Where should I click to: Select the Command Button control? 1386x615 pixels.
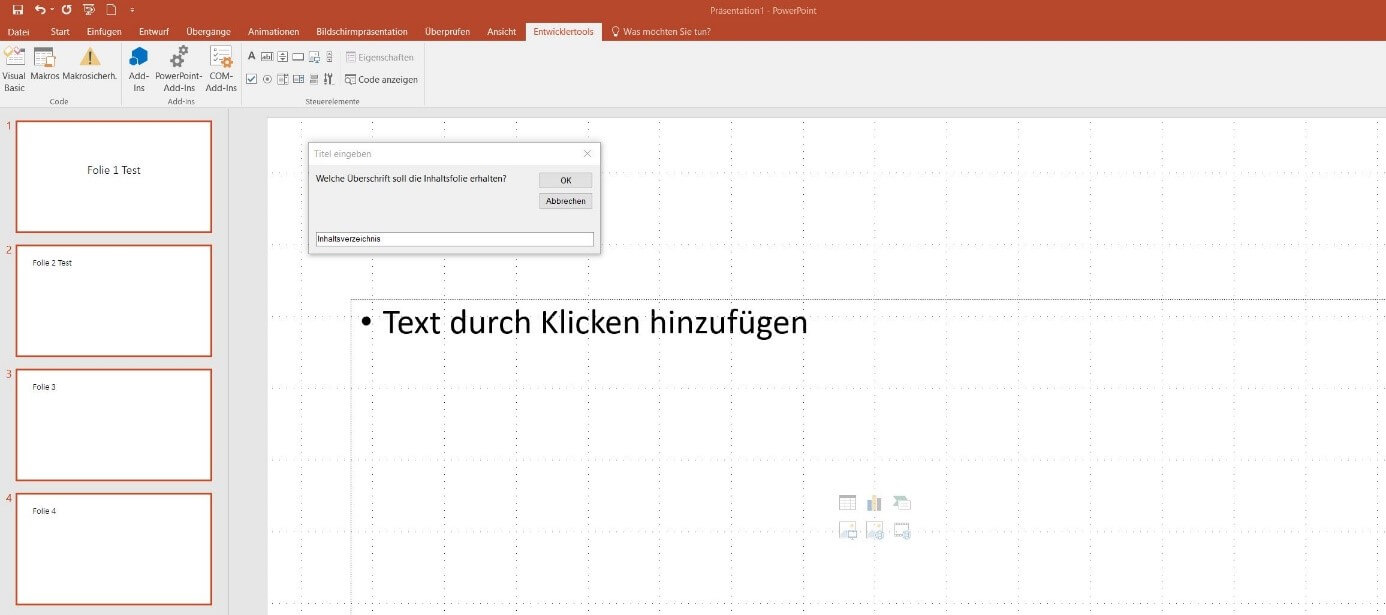pyautogui.click(x=298, y=57)
